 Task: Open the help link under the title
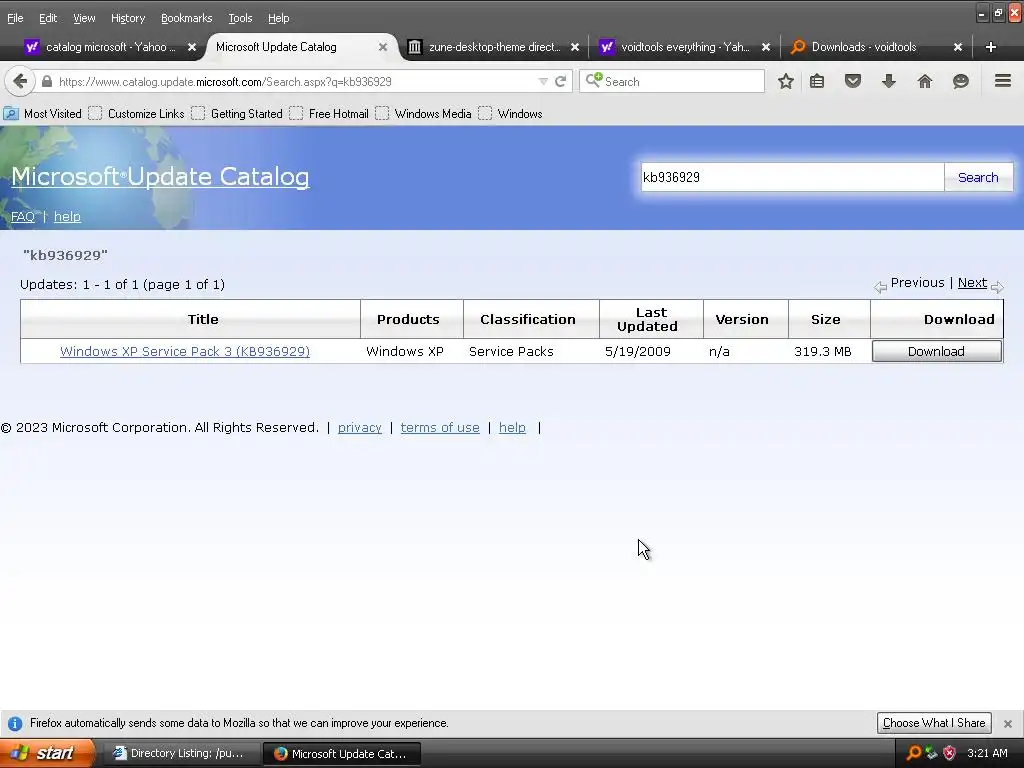pyautogui.click(x=67, y=216)
